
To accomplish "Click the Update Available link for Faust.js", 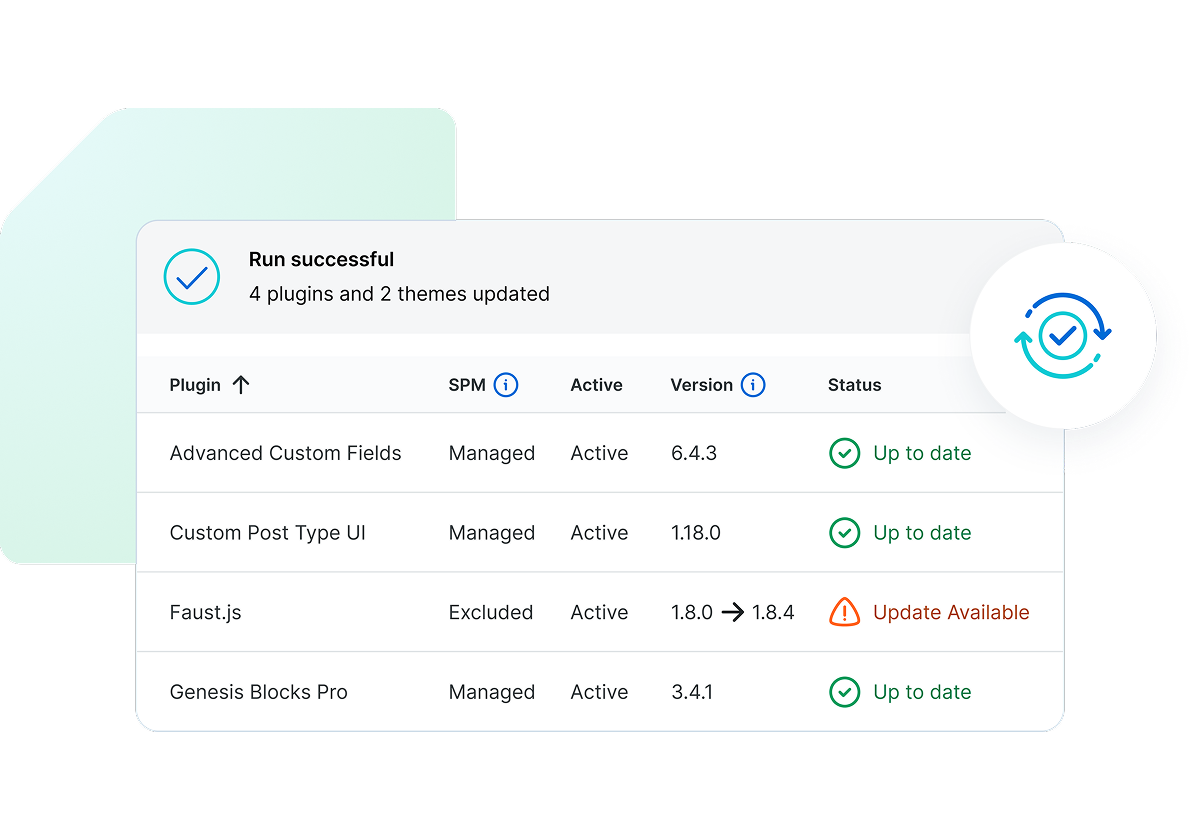I will (951, 612).
